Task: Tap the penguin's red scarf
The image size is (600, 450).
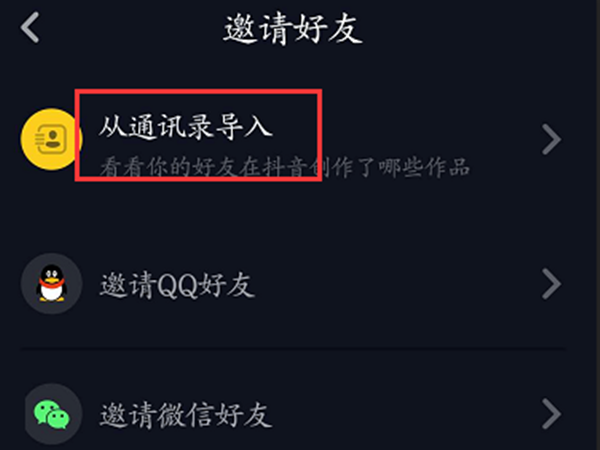Action: click(x=51, y=283)
